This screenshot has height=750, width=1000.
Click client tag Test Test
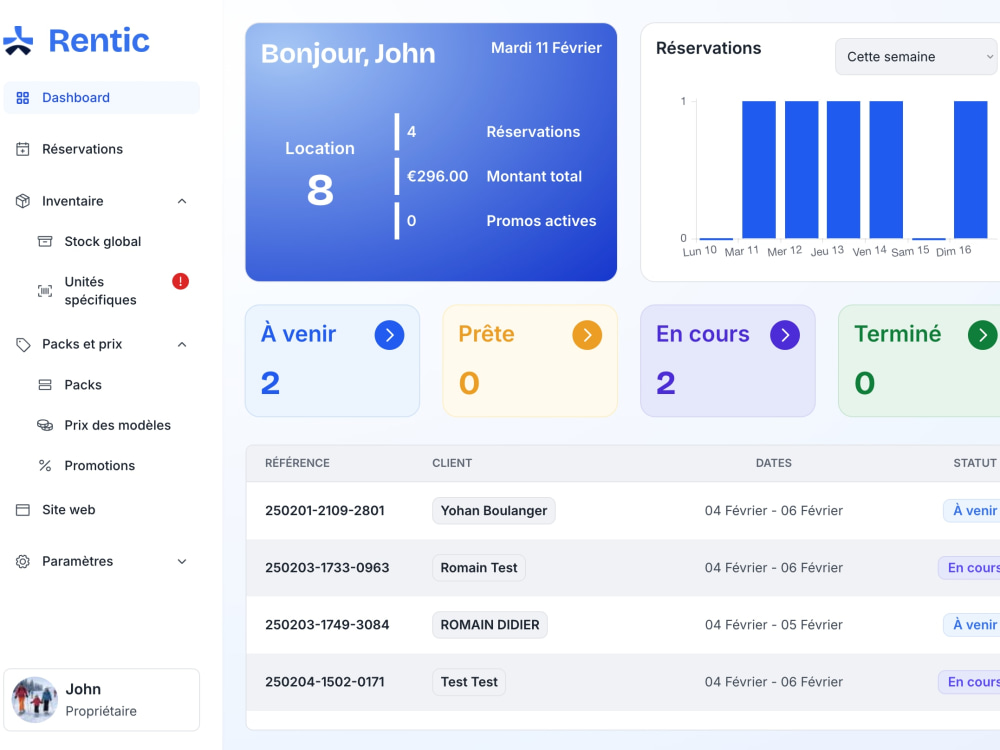(469, 682)
